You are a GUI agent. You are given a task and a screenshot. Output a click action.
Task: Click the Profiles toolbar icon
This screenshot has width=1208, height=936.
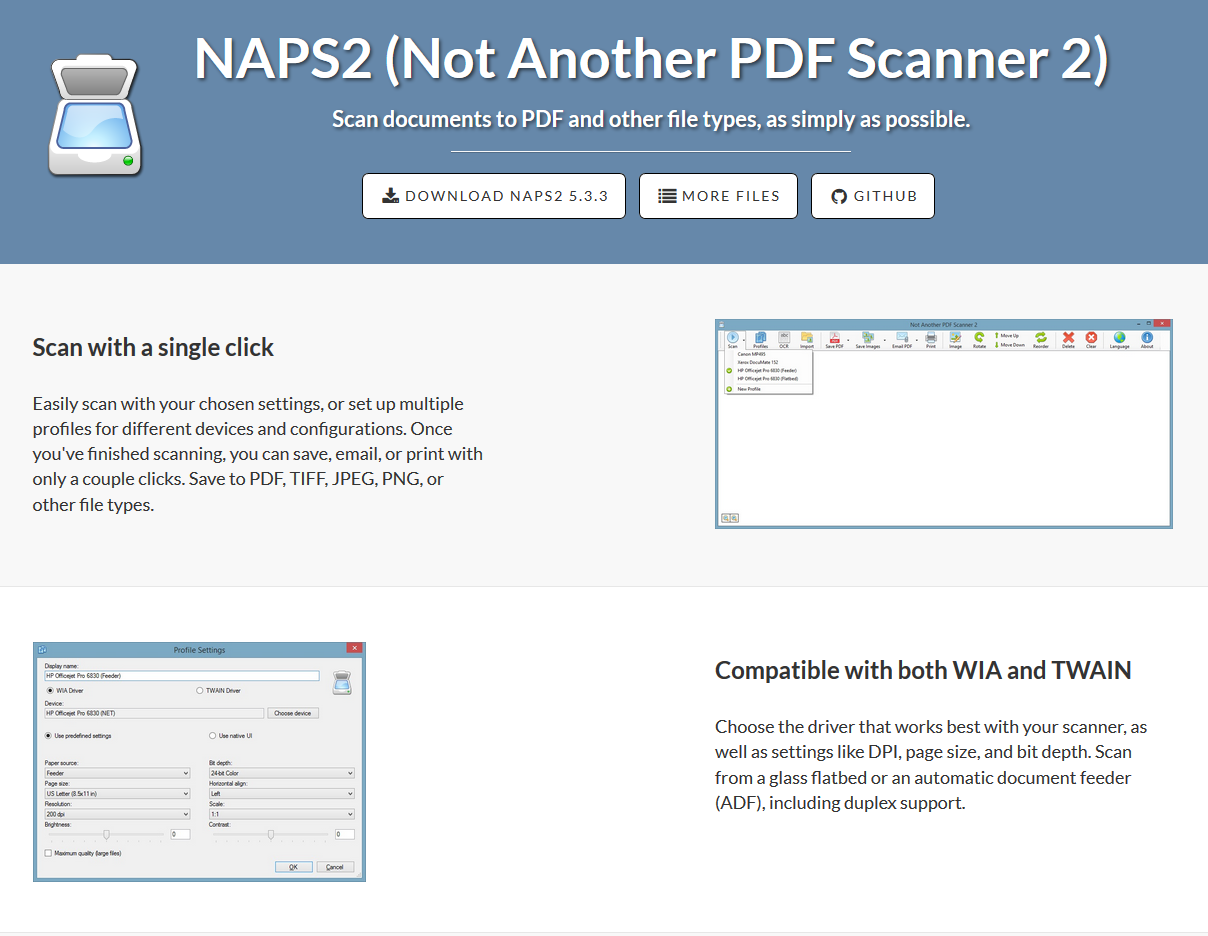760,339
